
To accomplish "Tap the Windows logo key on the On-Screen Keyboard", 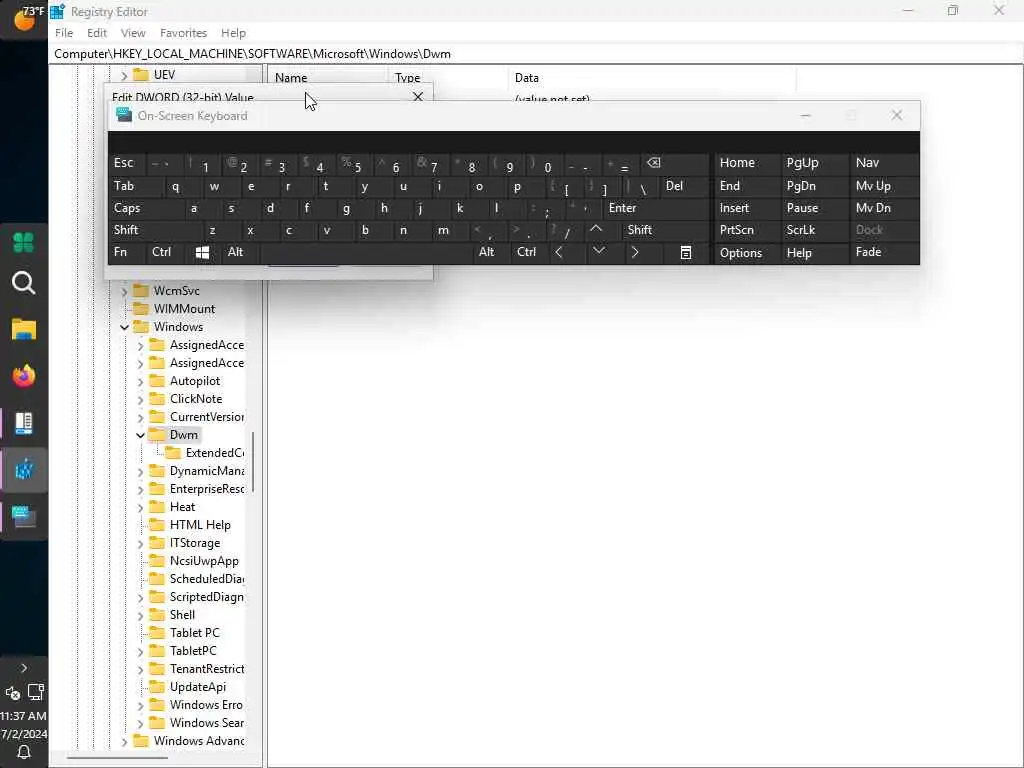I will point(202,253).
